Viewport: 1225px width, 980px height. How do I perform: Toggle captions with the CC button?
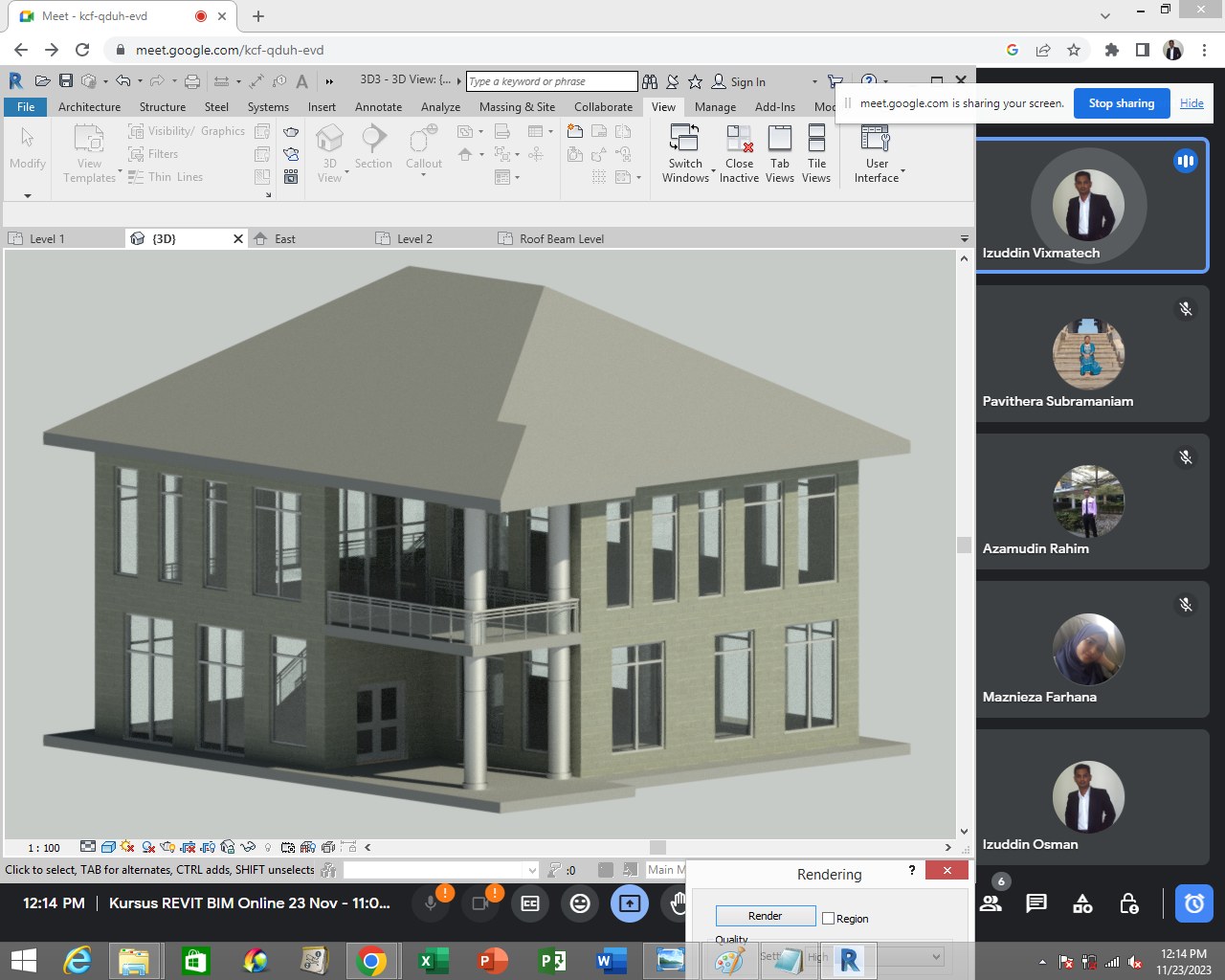coord(530,903)
